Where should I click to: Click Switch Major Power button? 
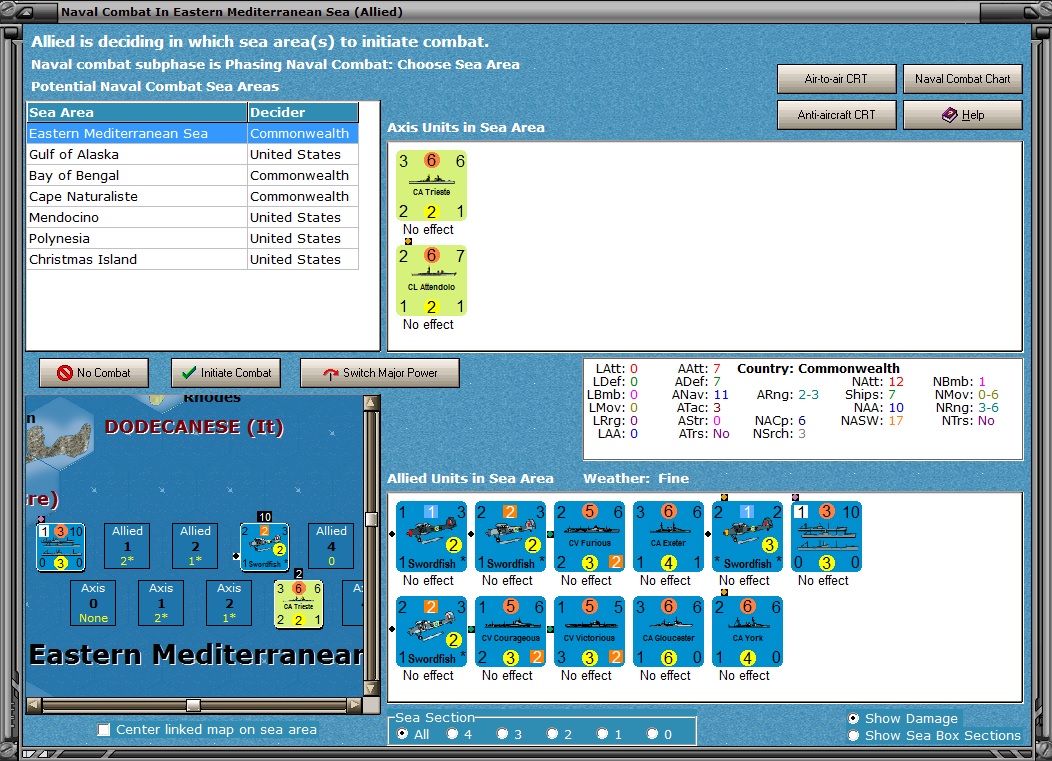click(380, 373)
